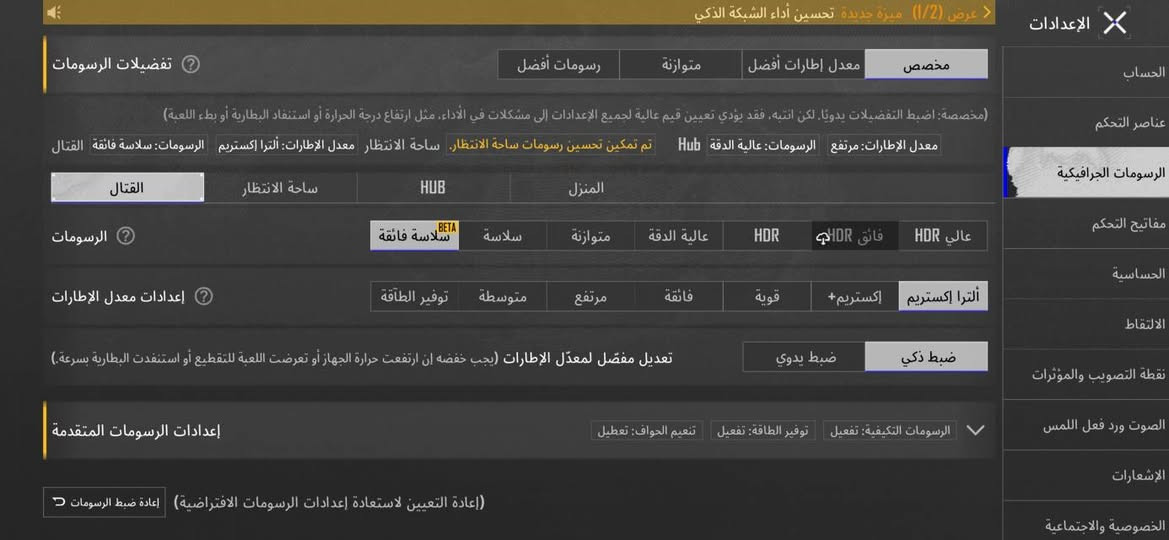Screen dimensions: 1169x540
Task: Open الرسومات الجرافيكية settings section
Action: (x=1086, y=172)
